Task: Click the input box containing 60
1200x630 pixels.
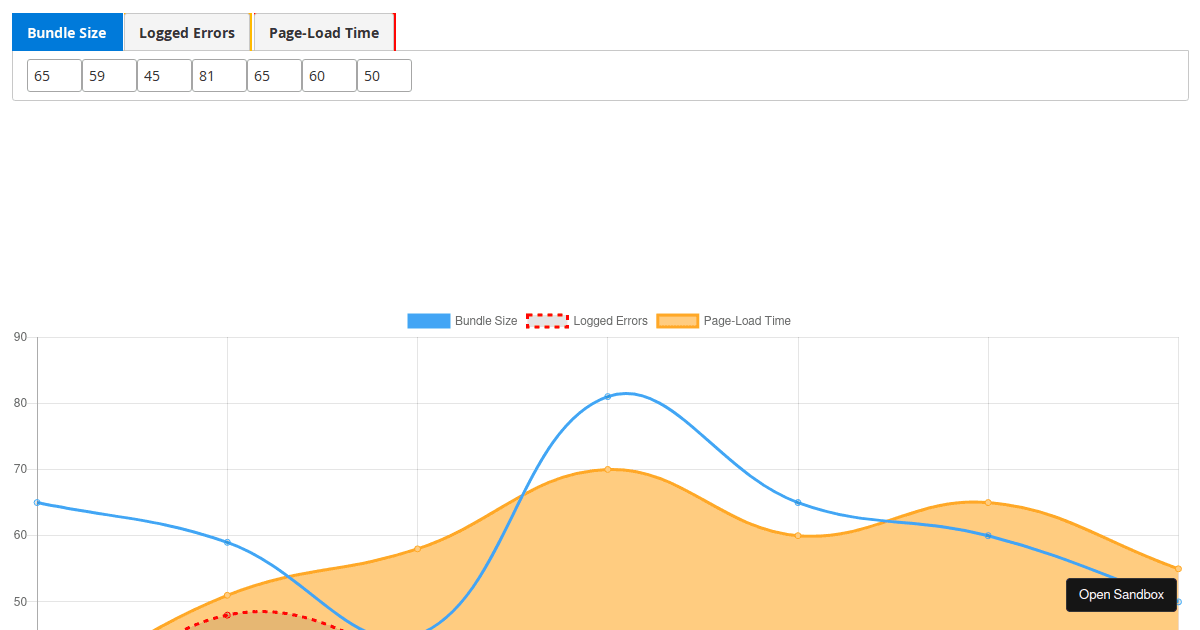Action: pos(329,76)
